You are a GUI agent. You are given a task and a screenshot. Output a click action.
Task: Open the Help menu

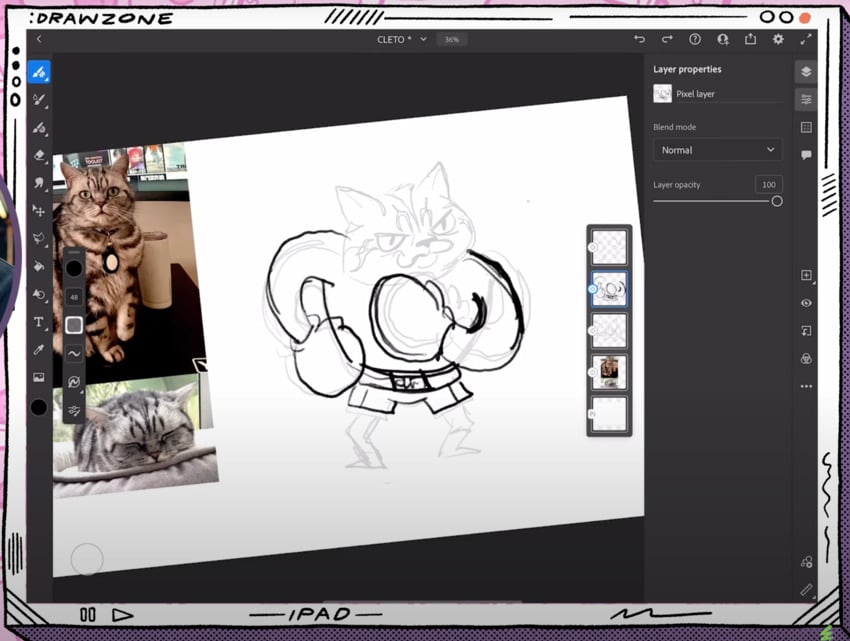(x=695, y=39)
